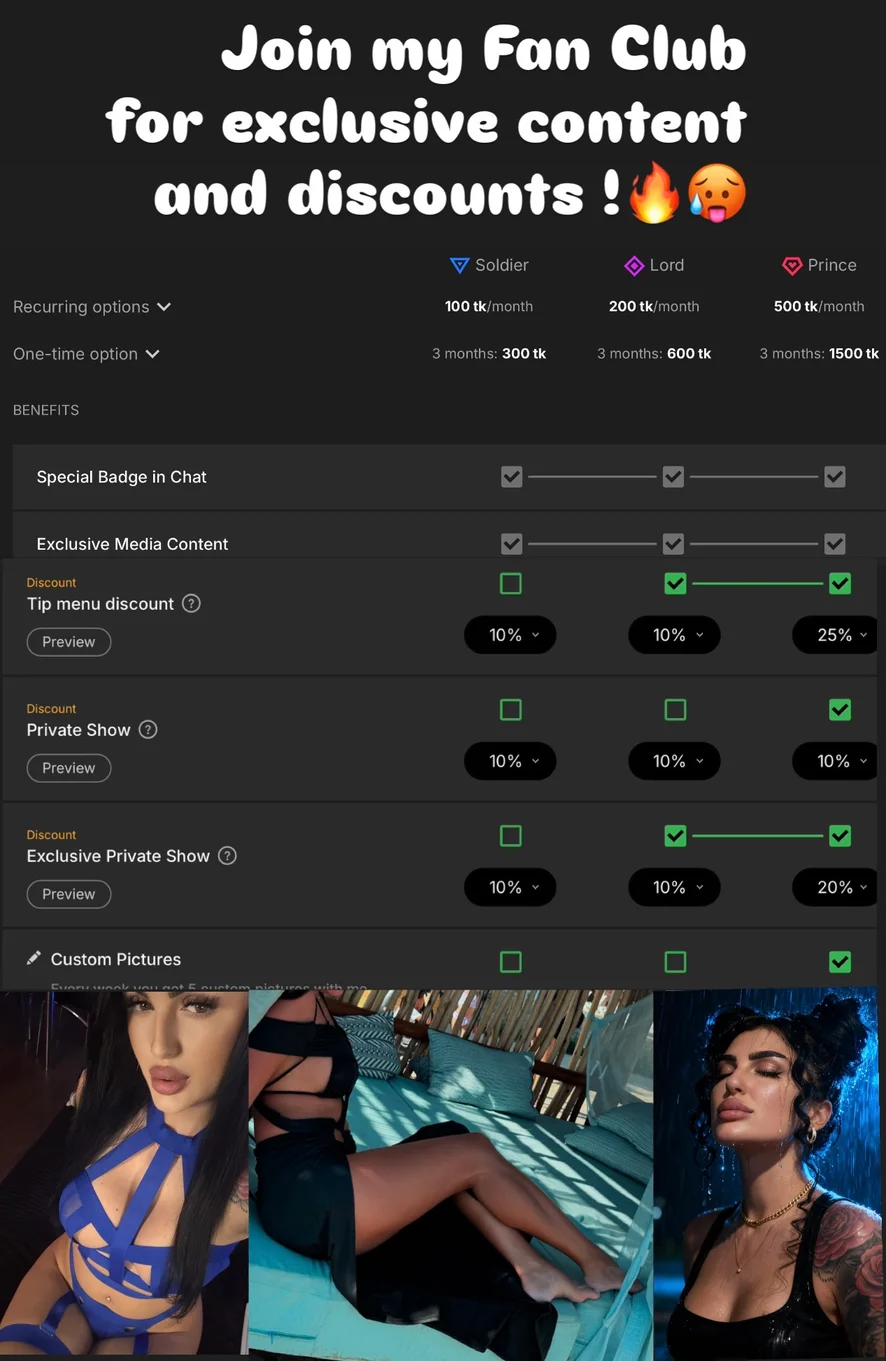Expand the Recurring options chevron
Viewport: 886px width, 1361px height.
[164, 306]
